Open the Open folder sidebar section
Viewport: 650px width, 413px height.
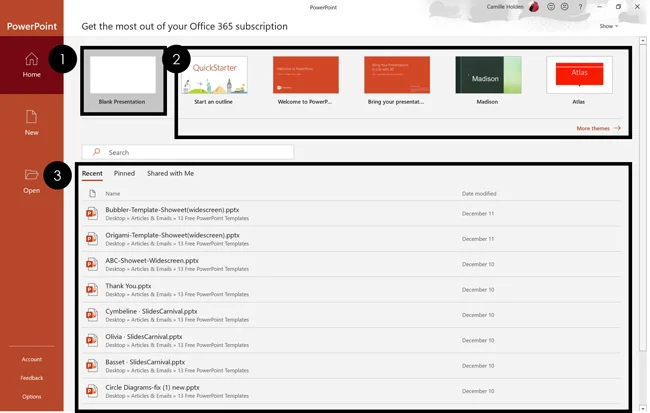pos(32,181)
